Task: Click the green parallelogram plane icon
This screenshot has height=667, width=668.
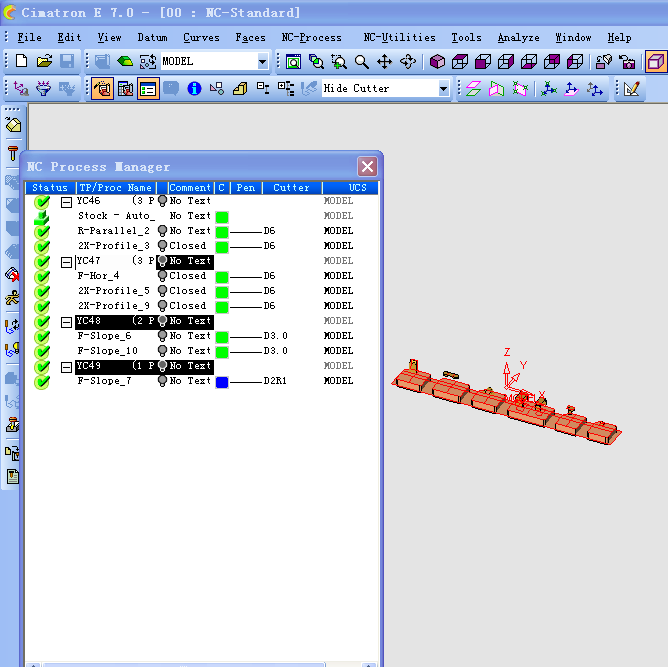Action: tap(473, 89)
